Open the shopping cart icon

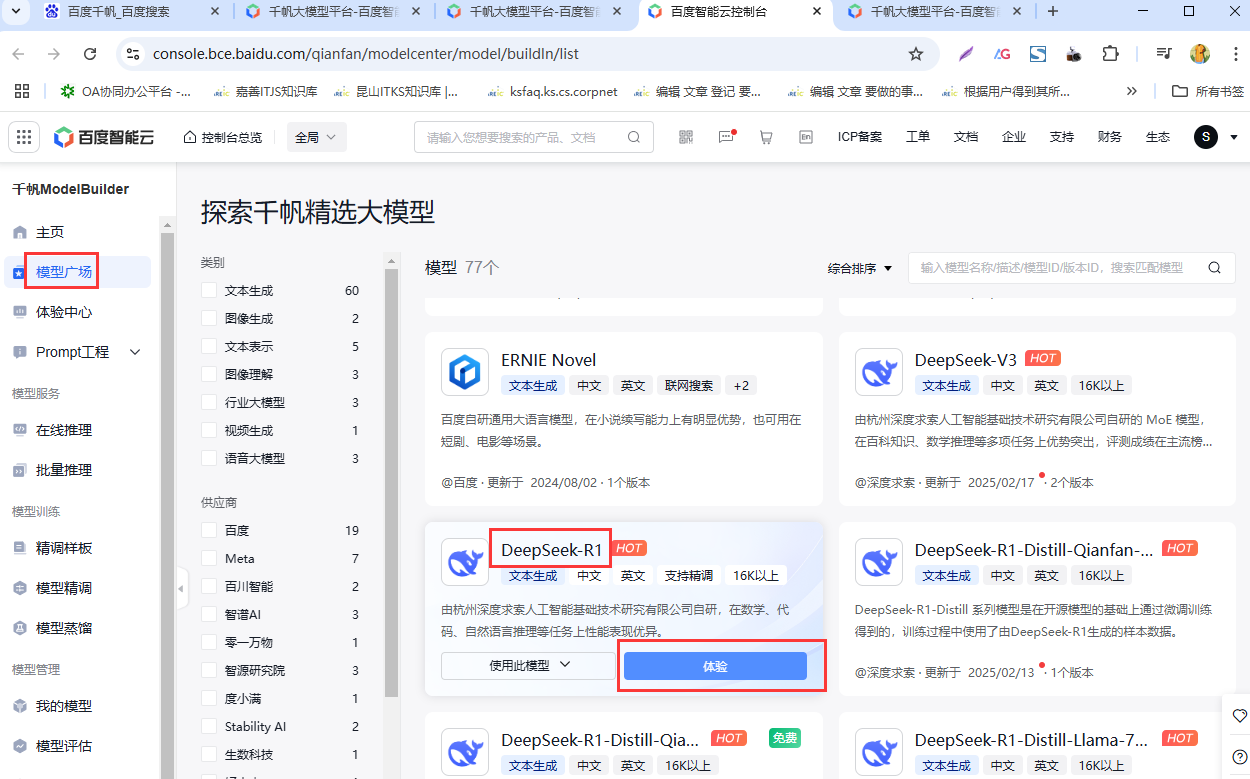pos(766,137)
